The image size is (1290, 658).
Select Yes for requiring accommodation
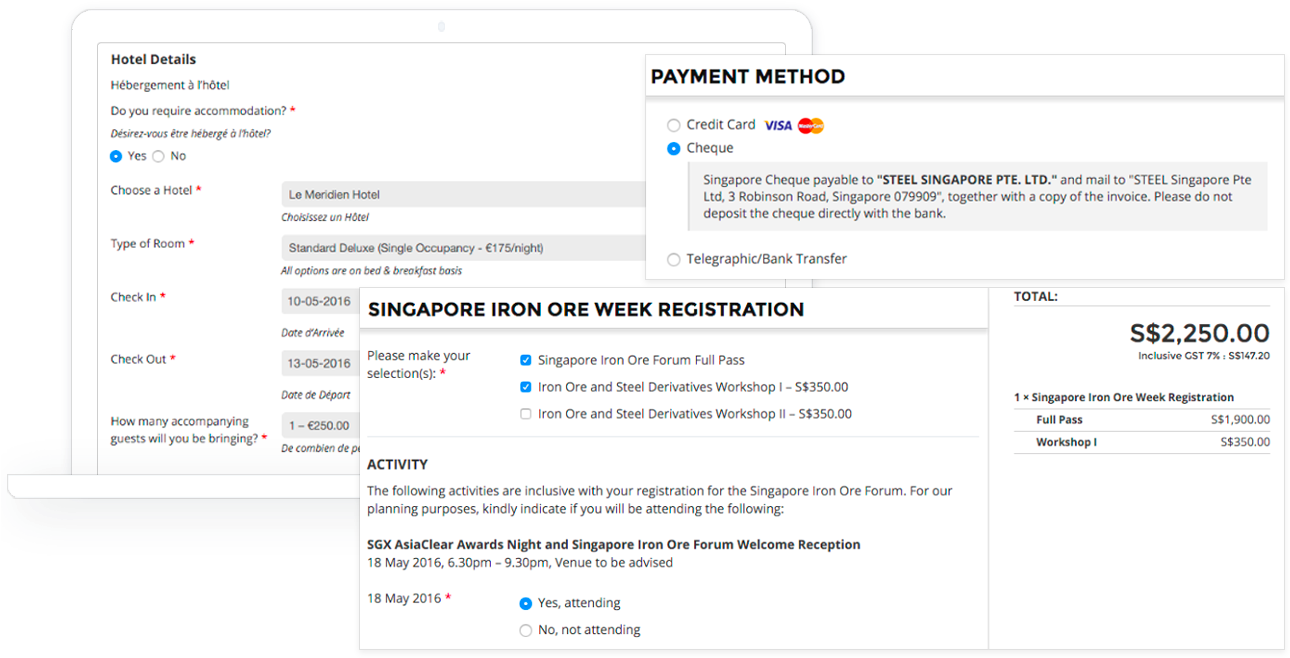[118, 155]
